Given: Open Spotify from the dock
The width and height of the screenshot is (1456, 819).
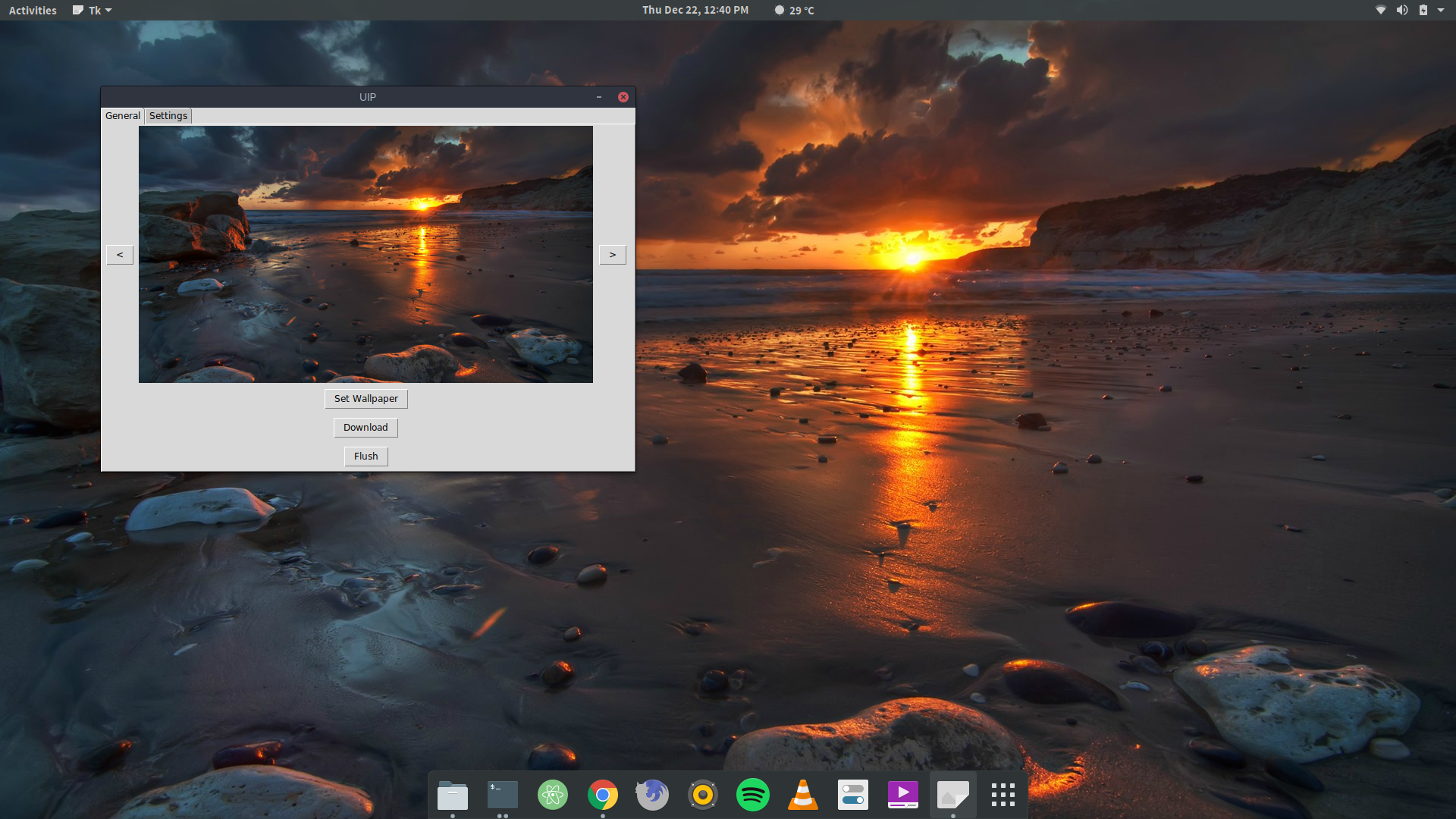Looking at the screenshot, I should pos(752,795).
